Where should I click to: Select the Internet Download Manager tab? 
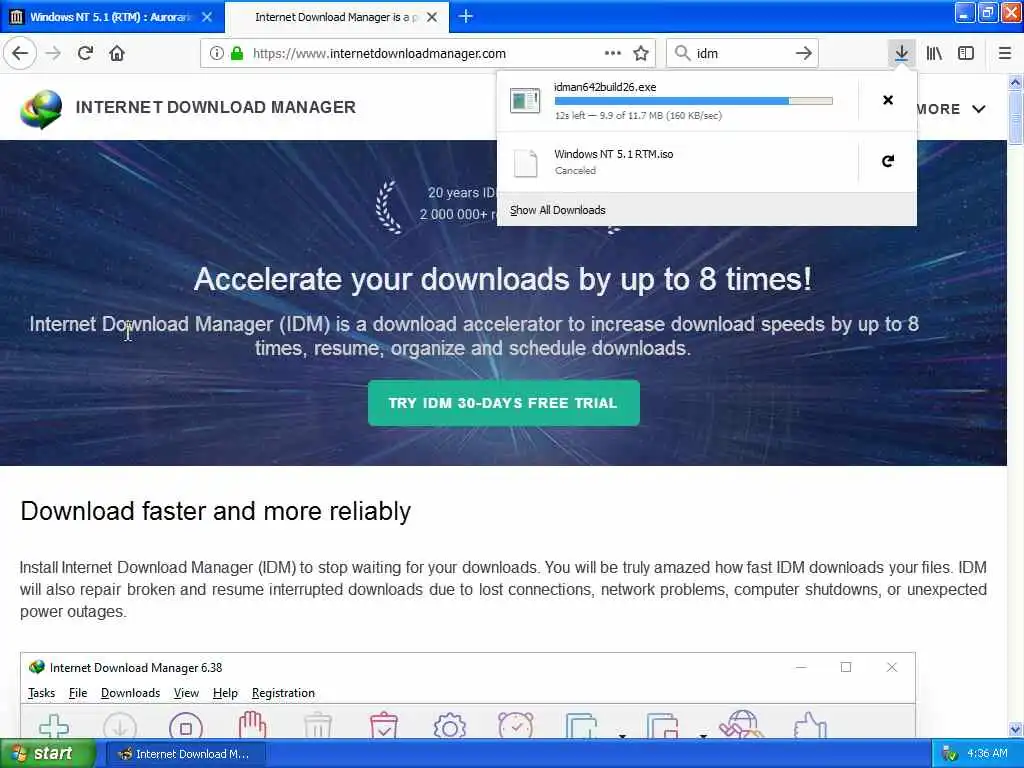pyautogui.click(x=337, y=17)
